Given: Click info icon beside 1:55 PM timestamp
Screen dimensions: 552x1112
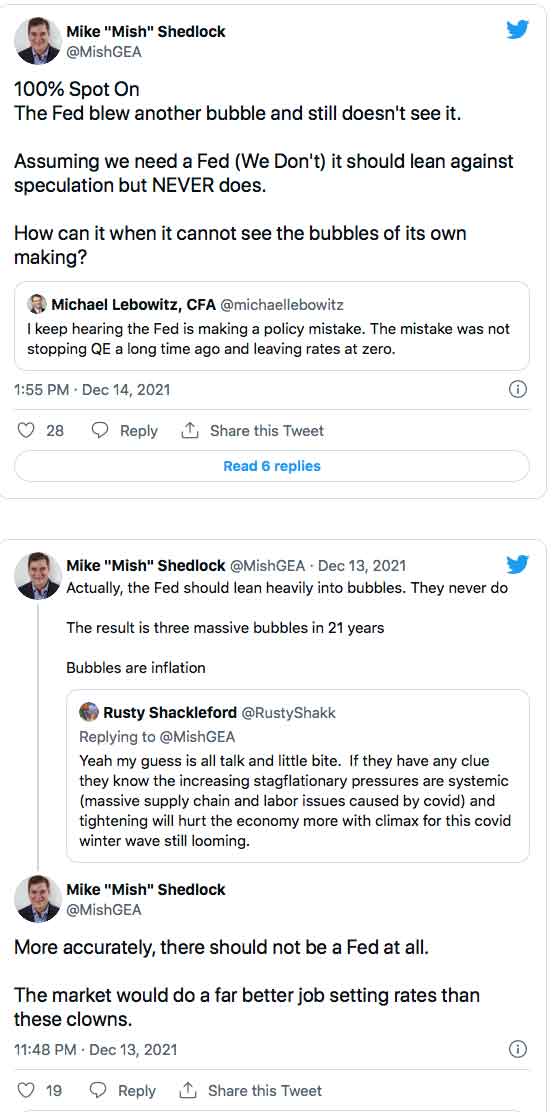Looking at the screenshot, I should click(x=519, y=389).
